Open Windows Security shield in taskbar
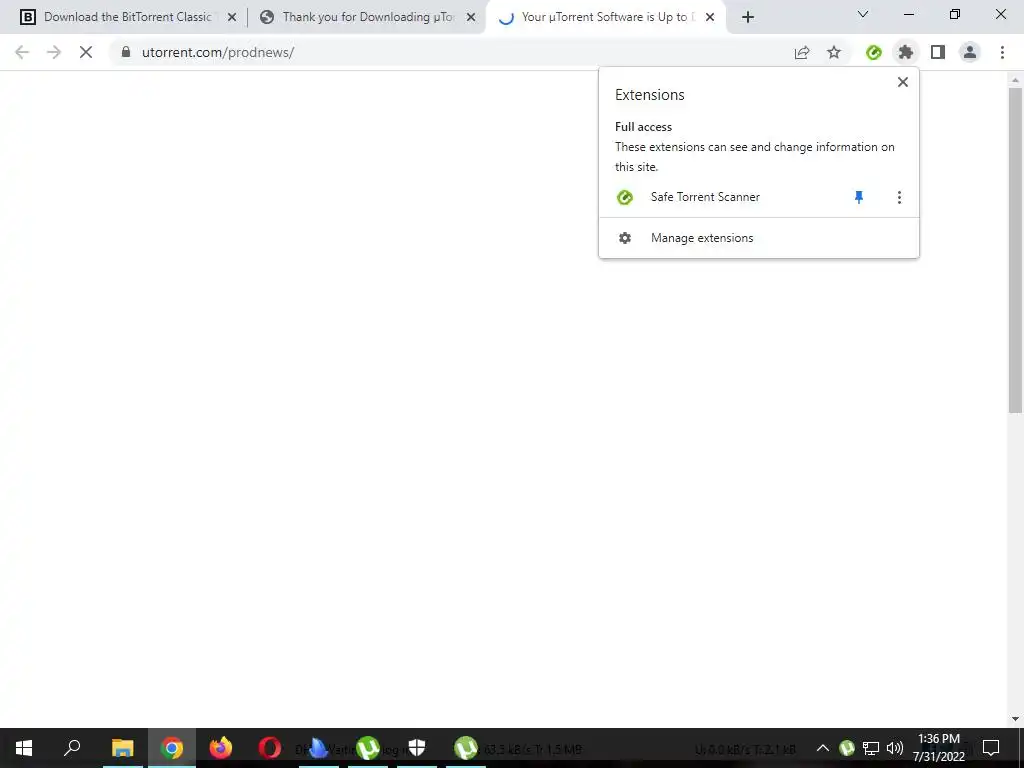Image resolution: width=1024 pixels, height=768 pixels. [417, 748]
